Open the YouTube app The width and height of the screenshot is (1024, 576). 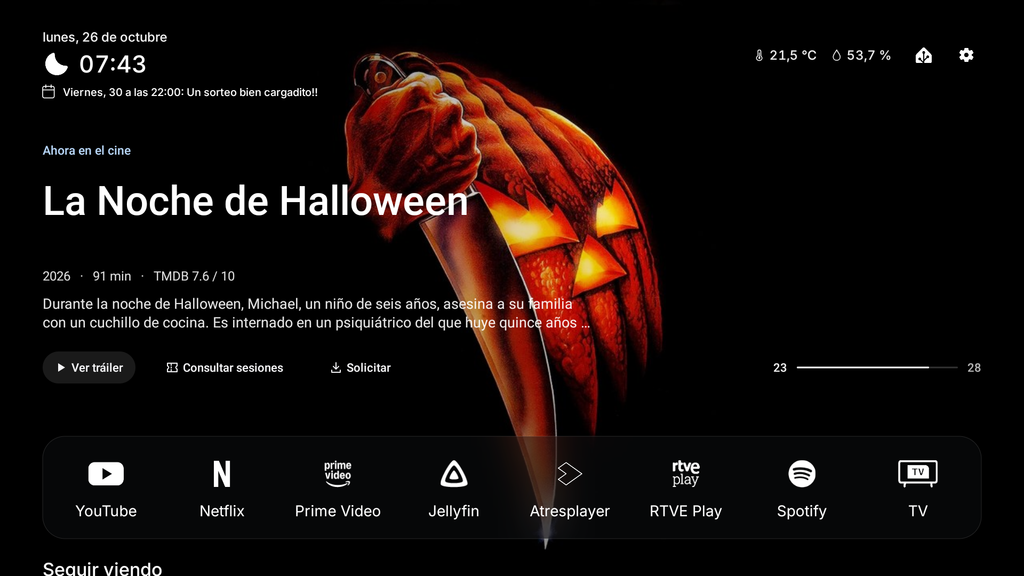tap(106, 488)
